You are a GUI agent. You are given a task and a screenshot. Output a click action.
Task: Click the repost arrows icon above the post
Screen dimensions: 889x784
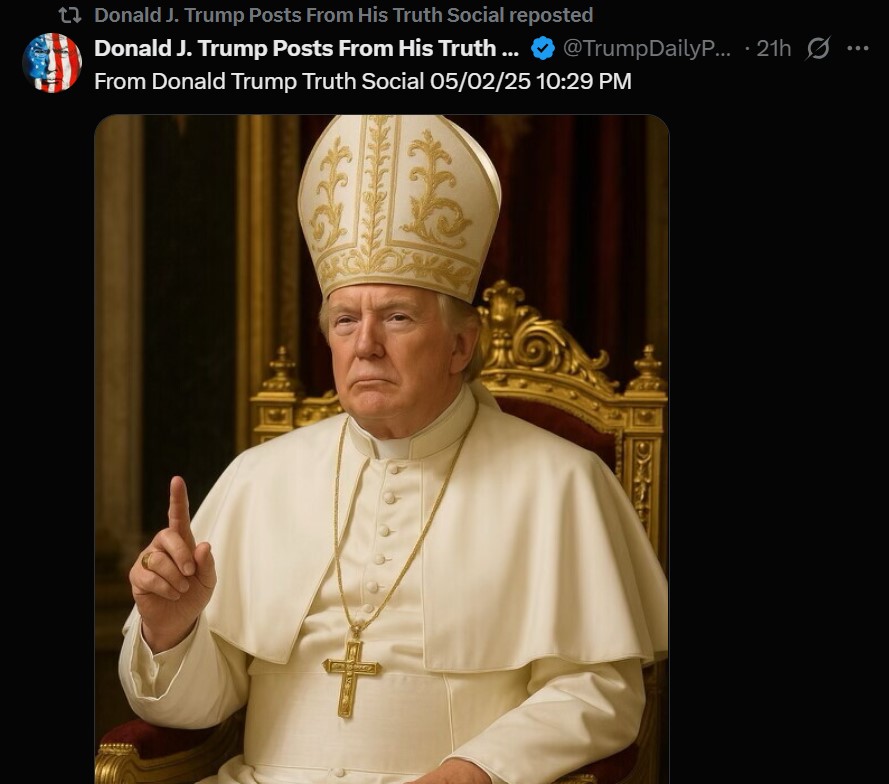pyautogui.click(x=70, y=15)
